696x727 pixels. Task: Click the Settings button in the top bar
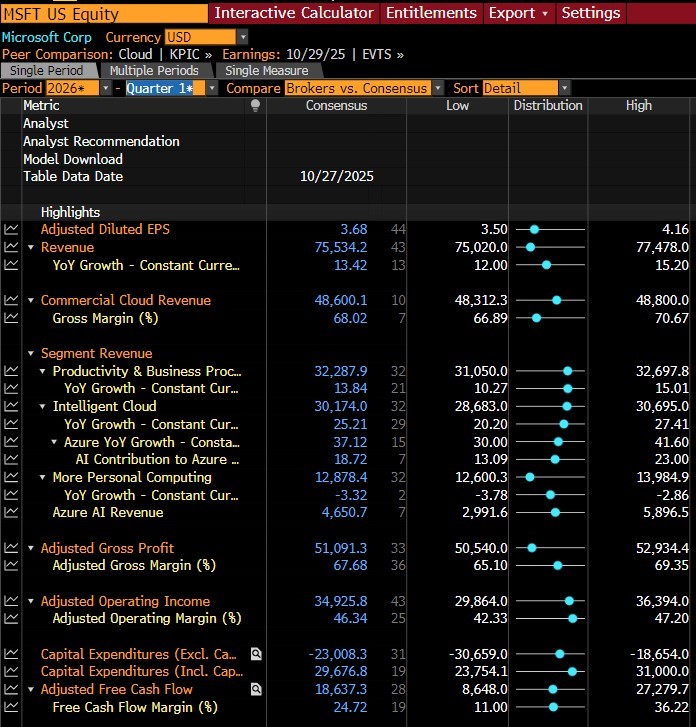[590, 13]
